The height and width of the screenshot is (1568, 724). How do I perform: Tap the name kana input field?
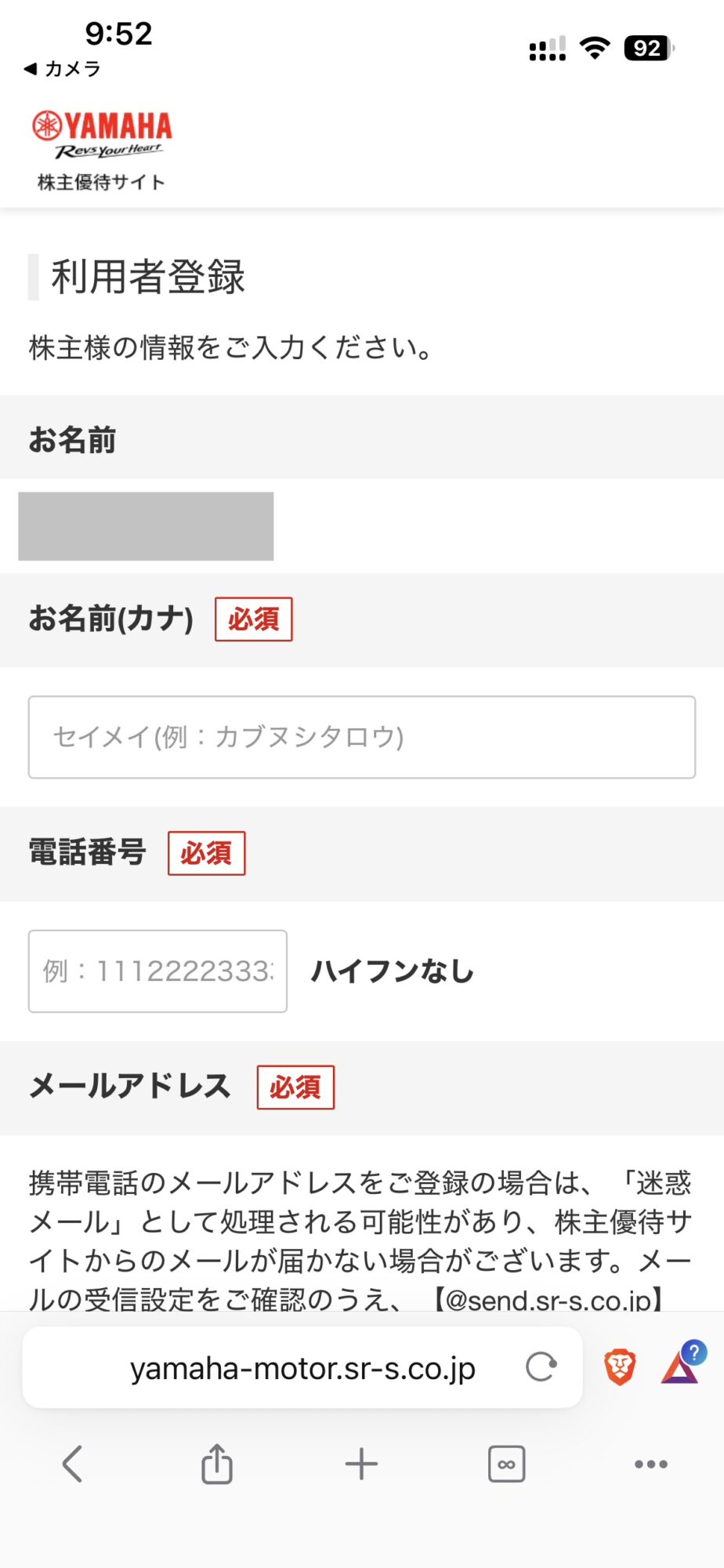[x=361, y=737]
